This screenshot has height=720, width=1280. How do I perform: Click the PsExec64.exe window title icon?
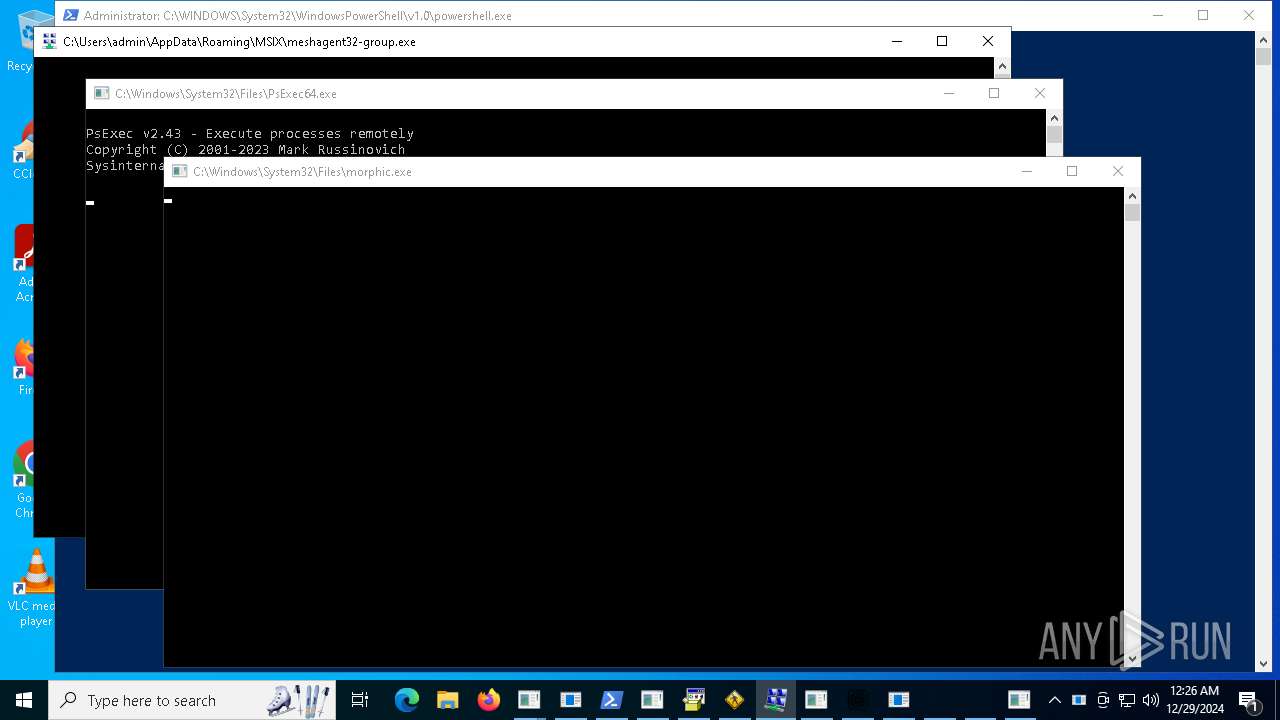pos(101,94)
